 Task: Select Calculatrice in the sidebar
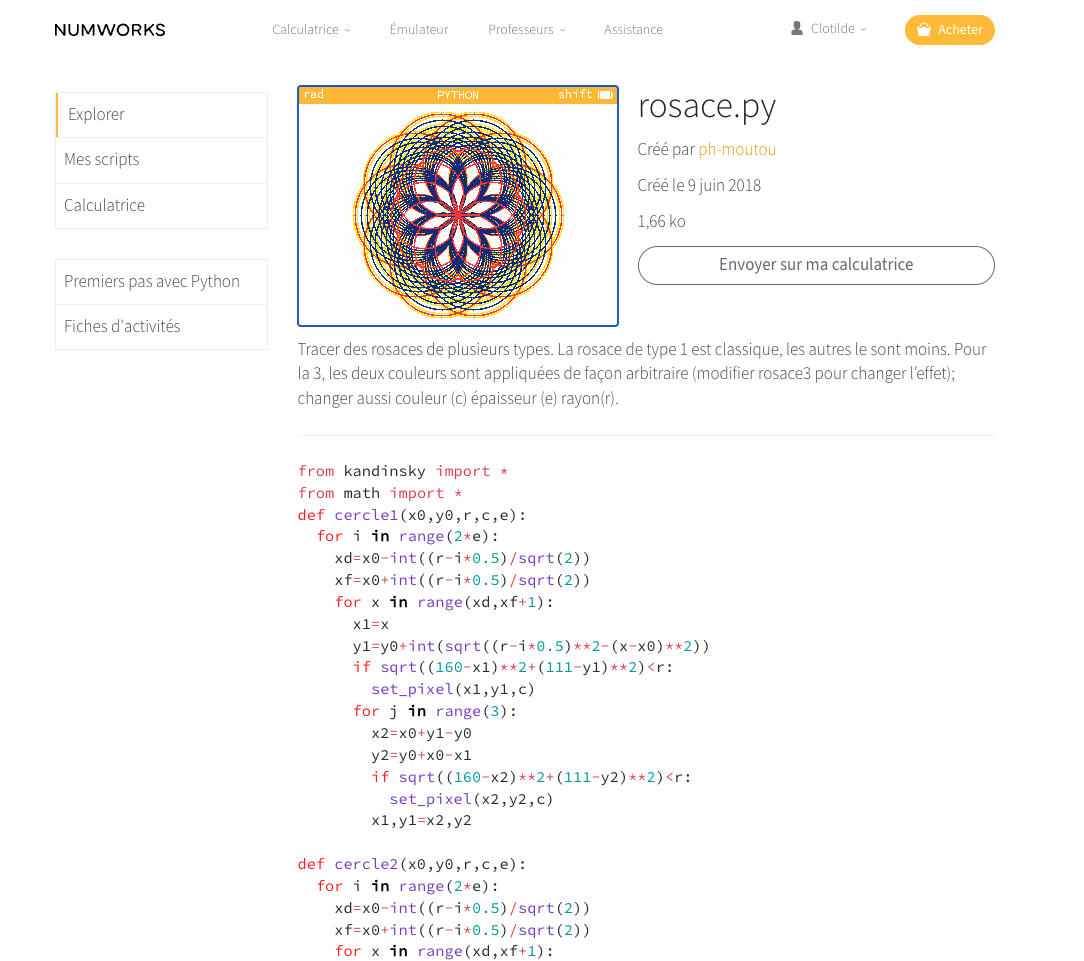(x=162, y=205)
